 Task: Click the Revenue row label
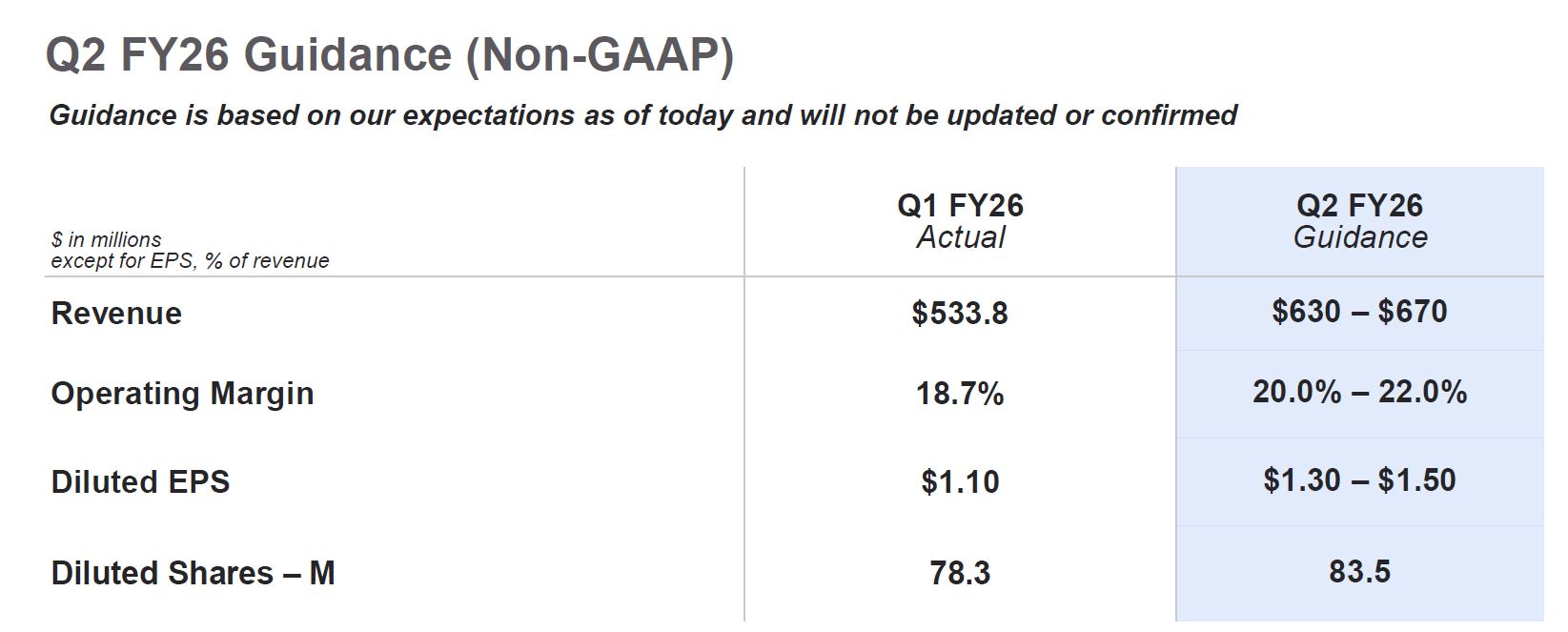tap(116, 314)
